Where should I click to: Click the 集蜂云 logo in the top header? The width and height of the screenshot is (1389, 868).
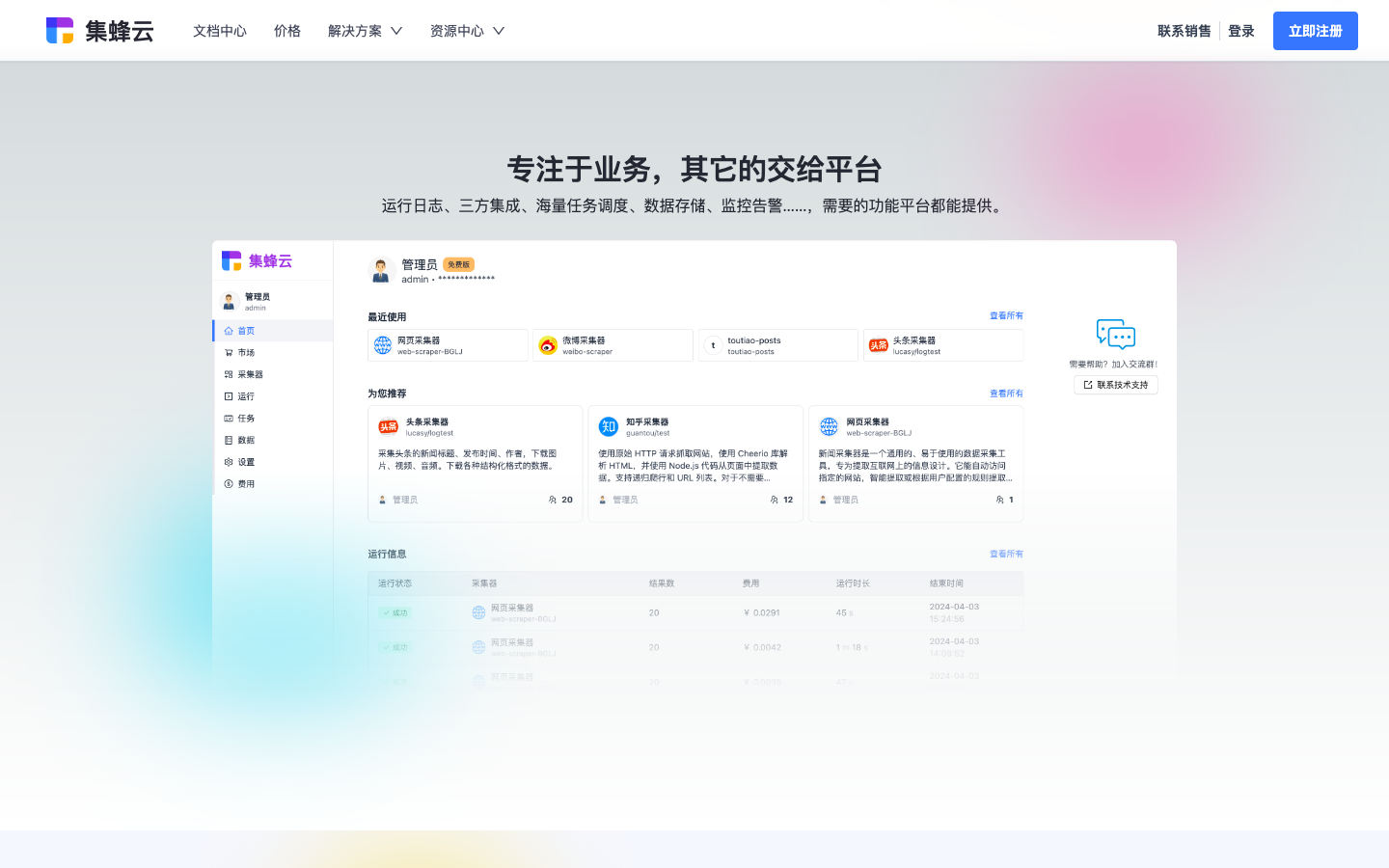point(100,31)
